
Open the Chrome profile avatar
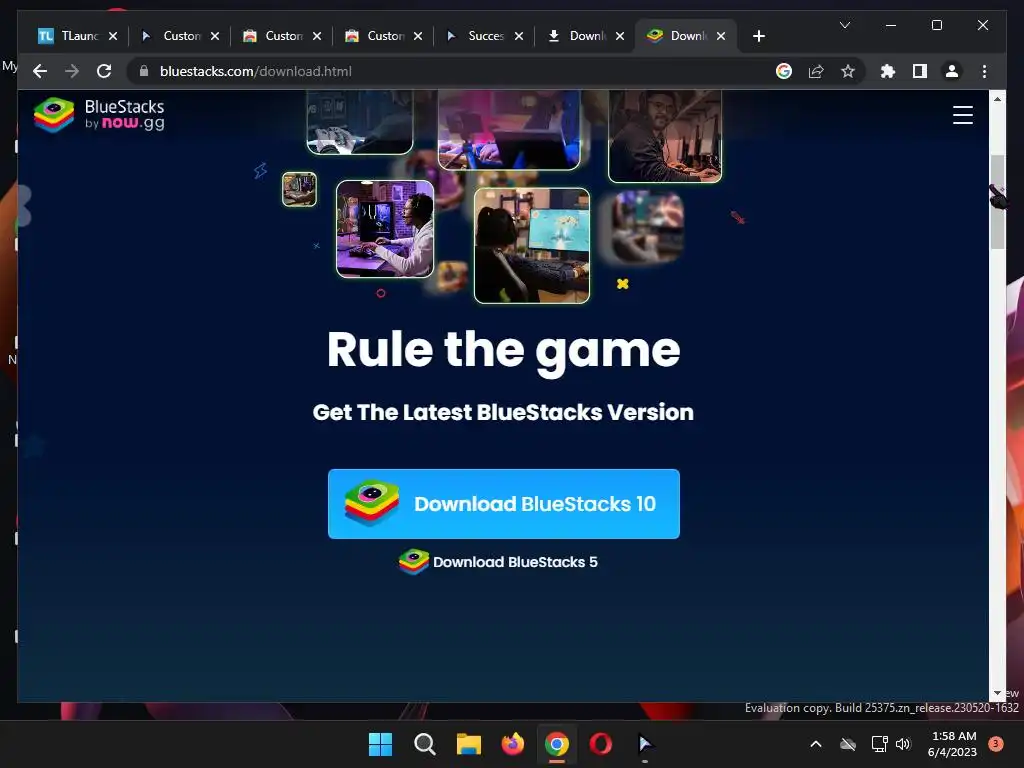pos(952,71)
